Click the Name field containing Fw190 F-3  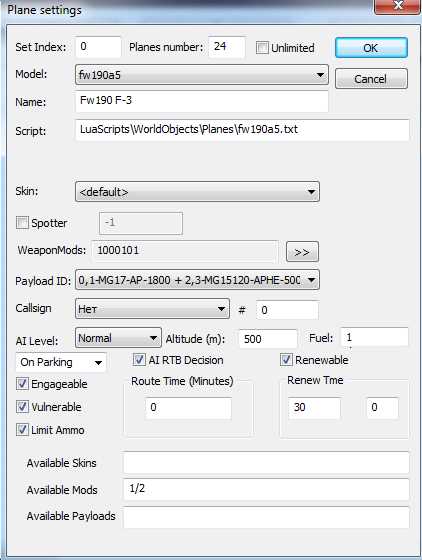coord(202,101)
